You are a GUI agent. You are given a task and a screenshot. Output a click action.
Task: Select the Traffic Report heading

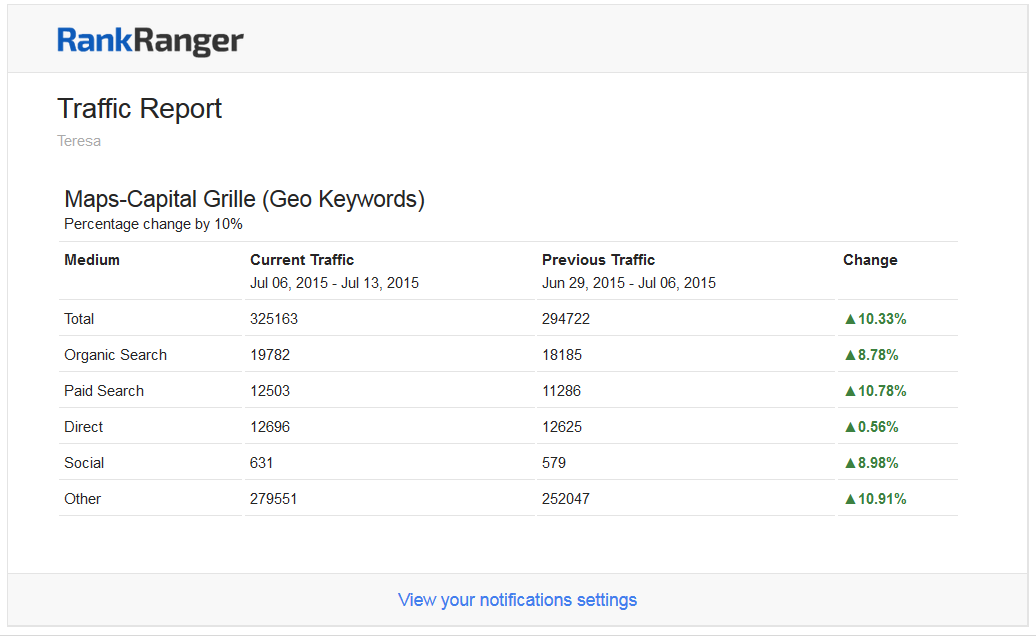139,108
